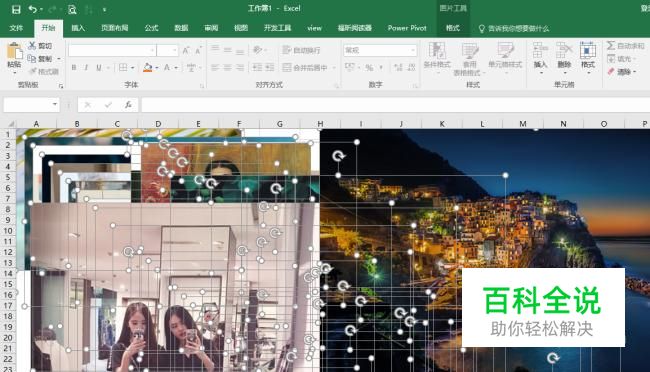This screenshot has width=650, height=372.
Task: Toggle left text alignment
Action: click(x=215, y=67)
